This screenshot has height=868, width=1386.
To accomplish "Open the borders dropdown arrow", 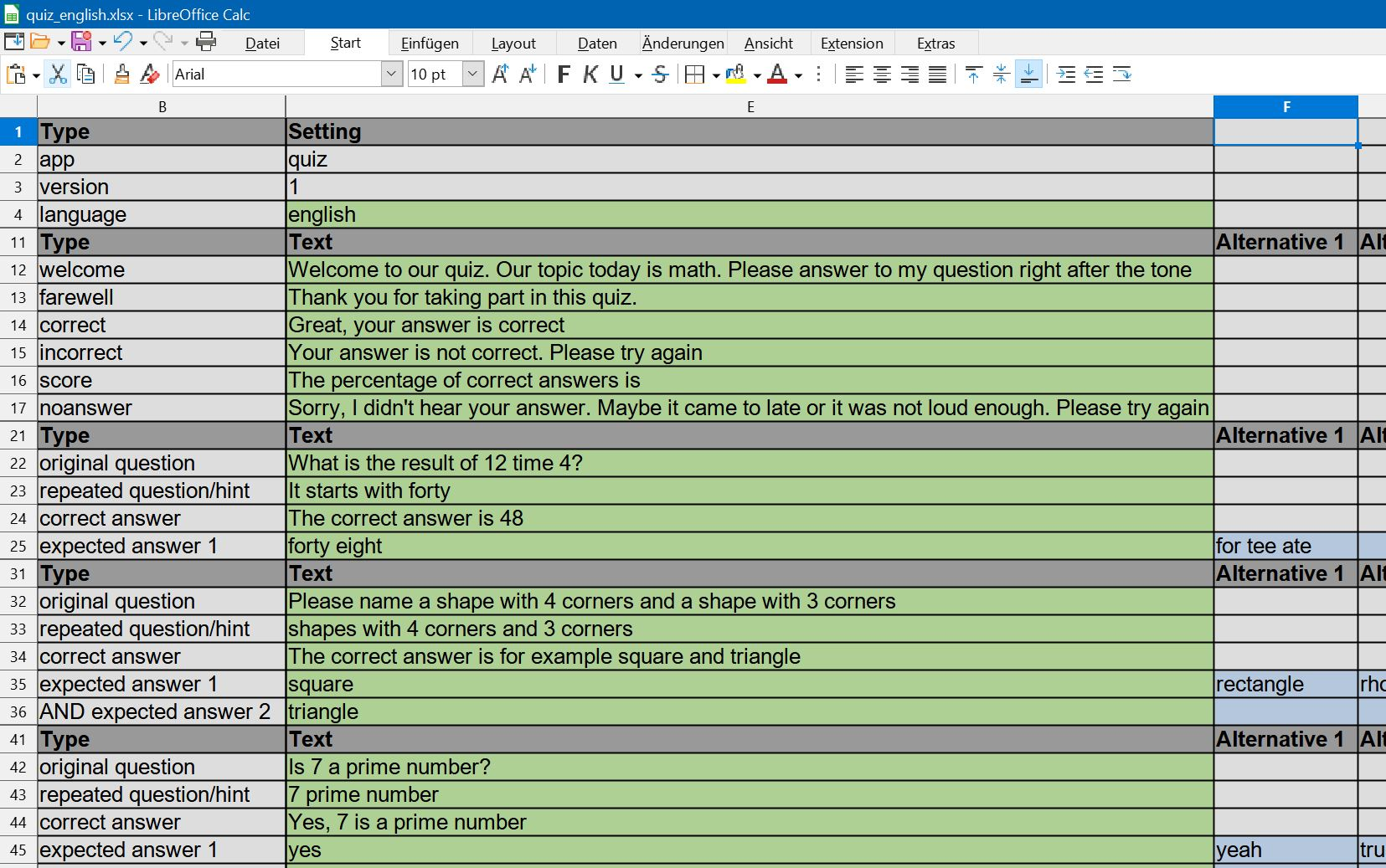I will tap(716, 75).
